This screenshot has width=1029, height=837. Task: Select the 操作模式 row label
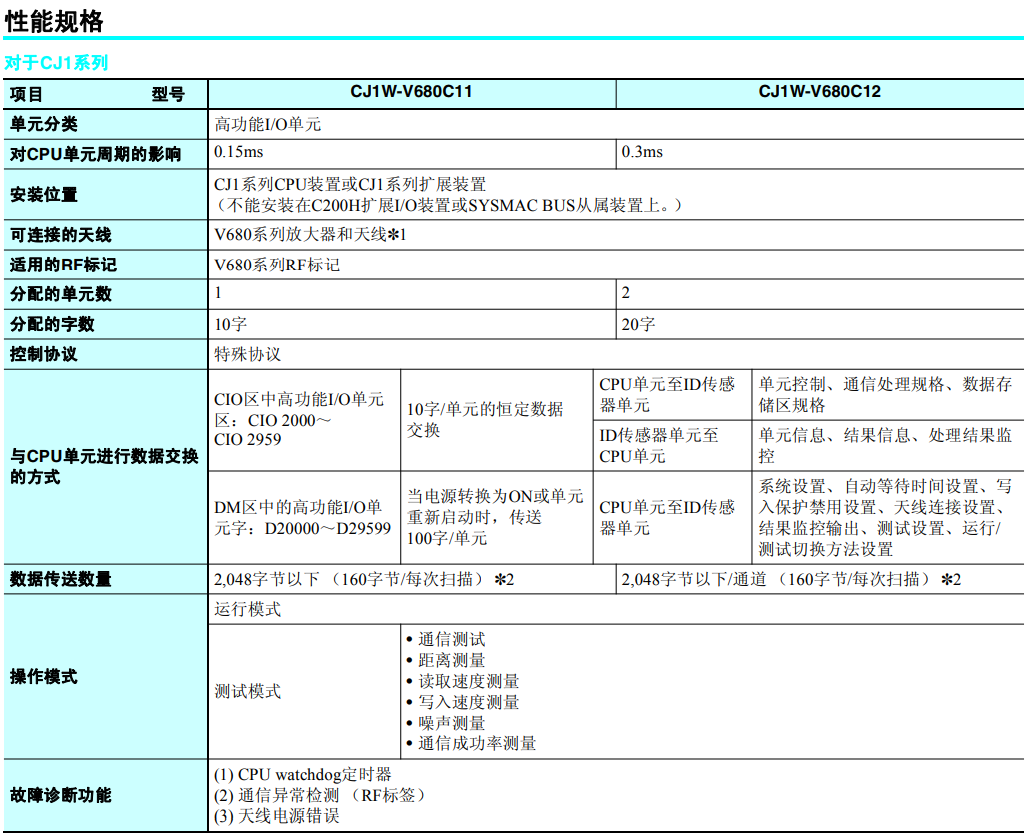point(43,676)
